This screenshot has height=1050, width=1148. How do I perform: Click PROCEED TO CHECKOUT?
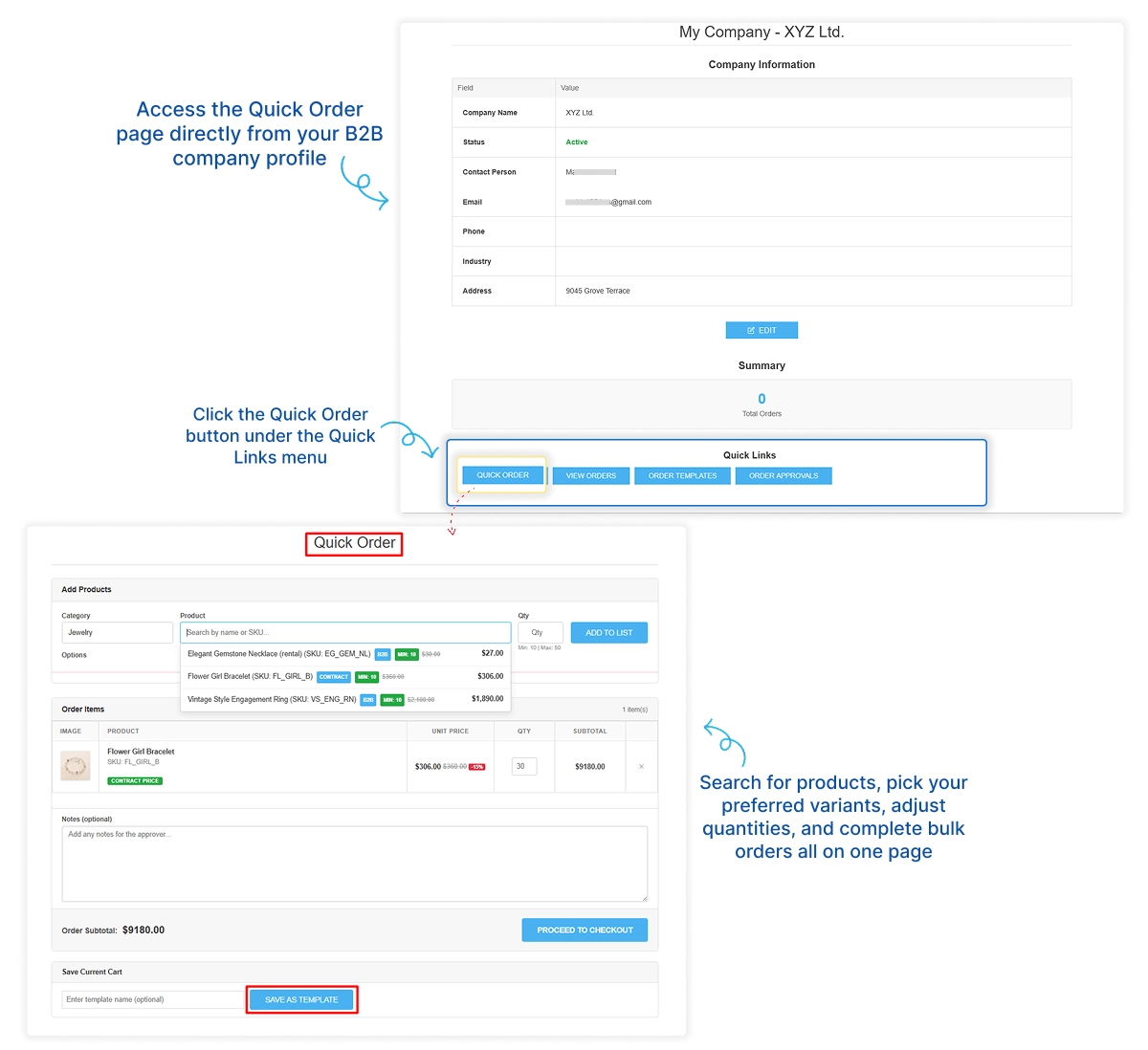(585, 930)
